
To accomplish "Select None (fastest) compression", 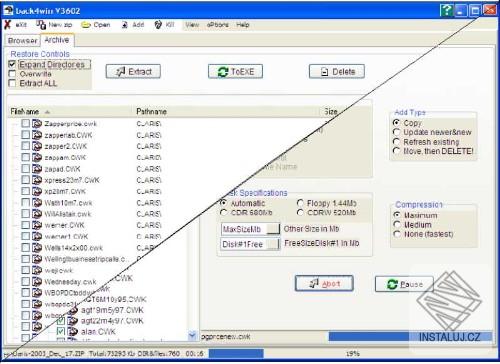I will 397,234.
